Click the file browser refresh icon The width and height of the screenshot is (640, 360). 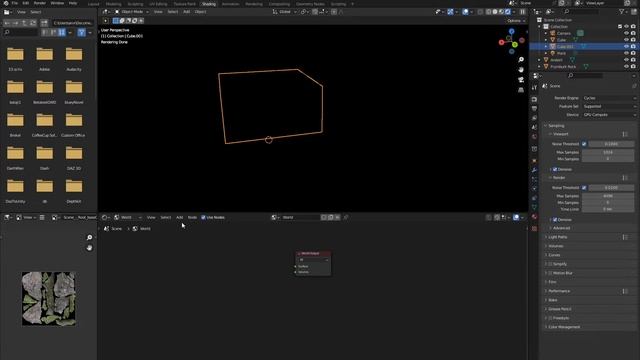click(33, 23)
